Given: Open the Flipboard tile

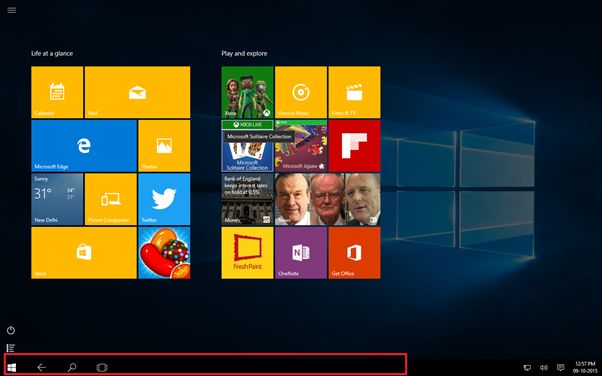Looking at the screenshot, I should click(x=354, y=146).
